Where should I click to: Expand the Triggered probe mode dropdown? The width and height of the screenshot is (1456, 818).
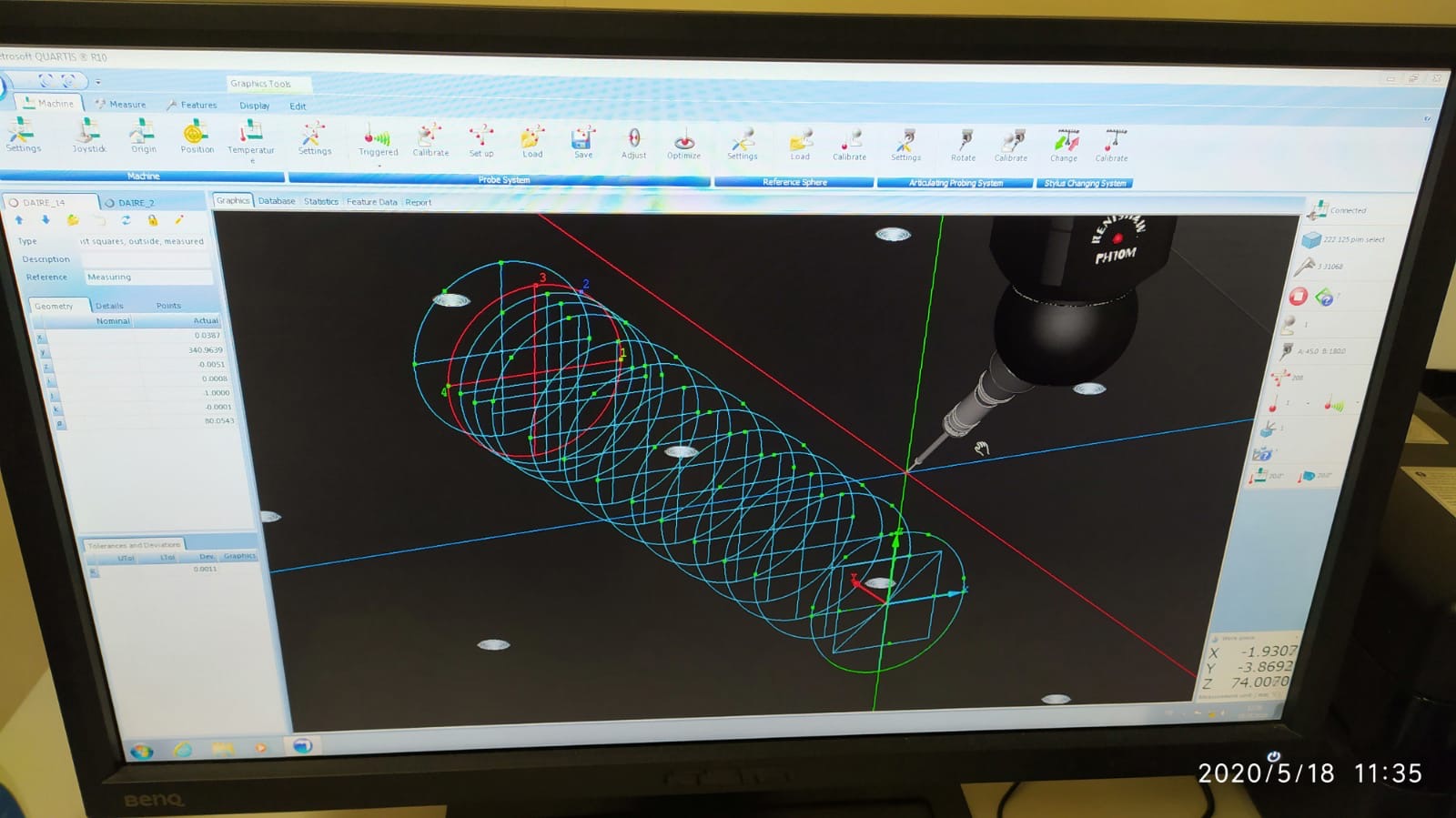point(379,166)
